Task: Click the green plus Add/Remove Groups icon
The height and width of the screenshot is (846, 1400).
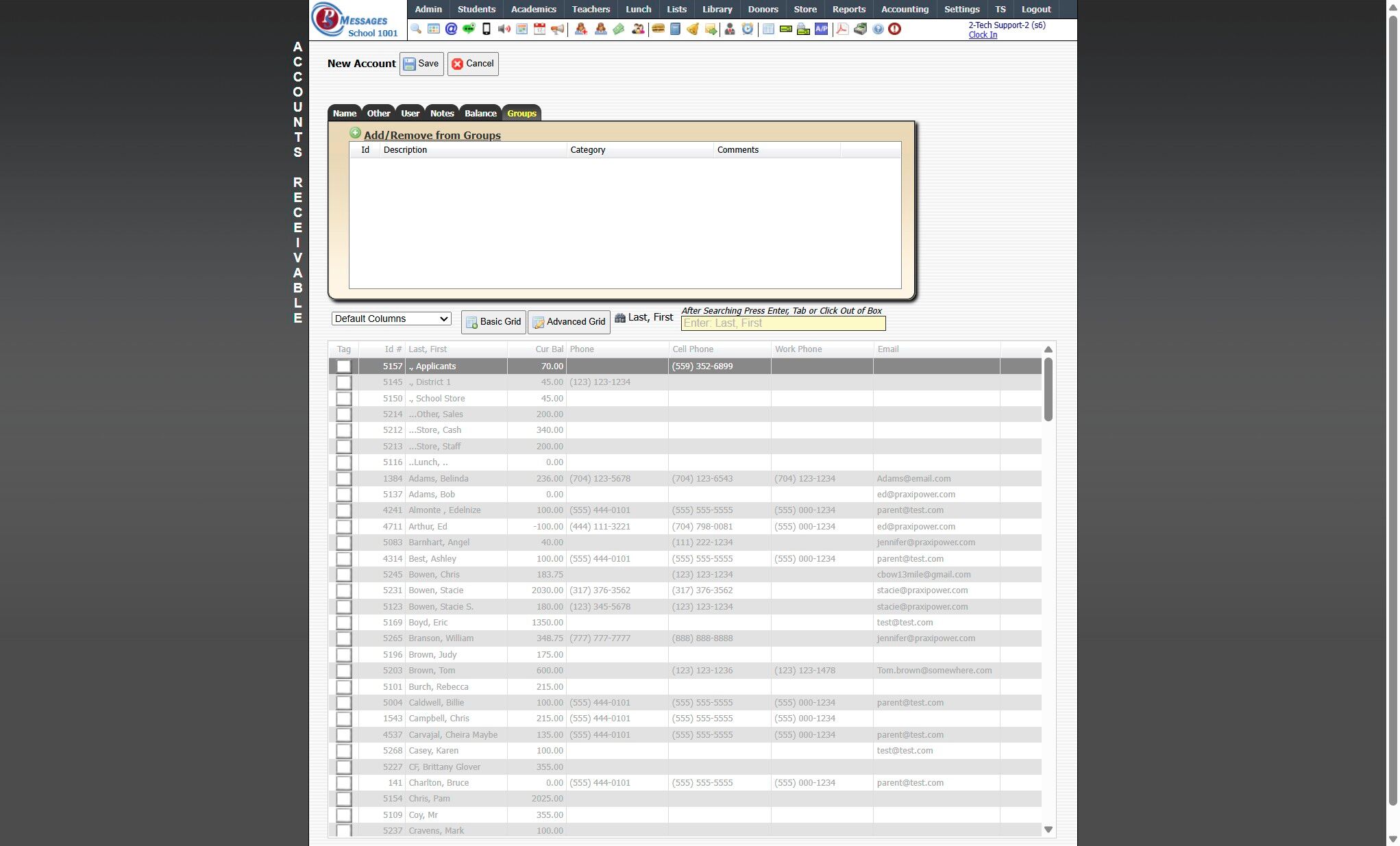Action: click(x=355, y=134)
